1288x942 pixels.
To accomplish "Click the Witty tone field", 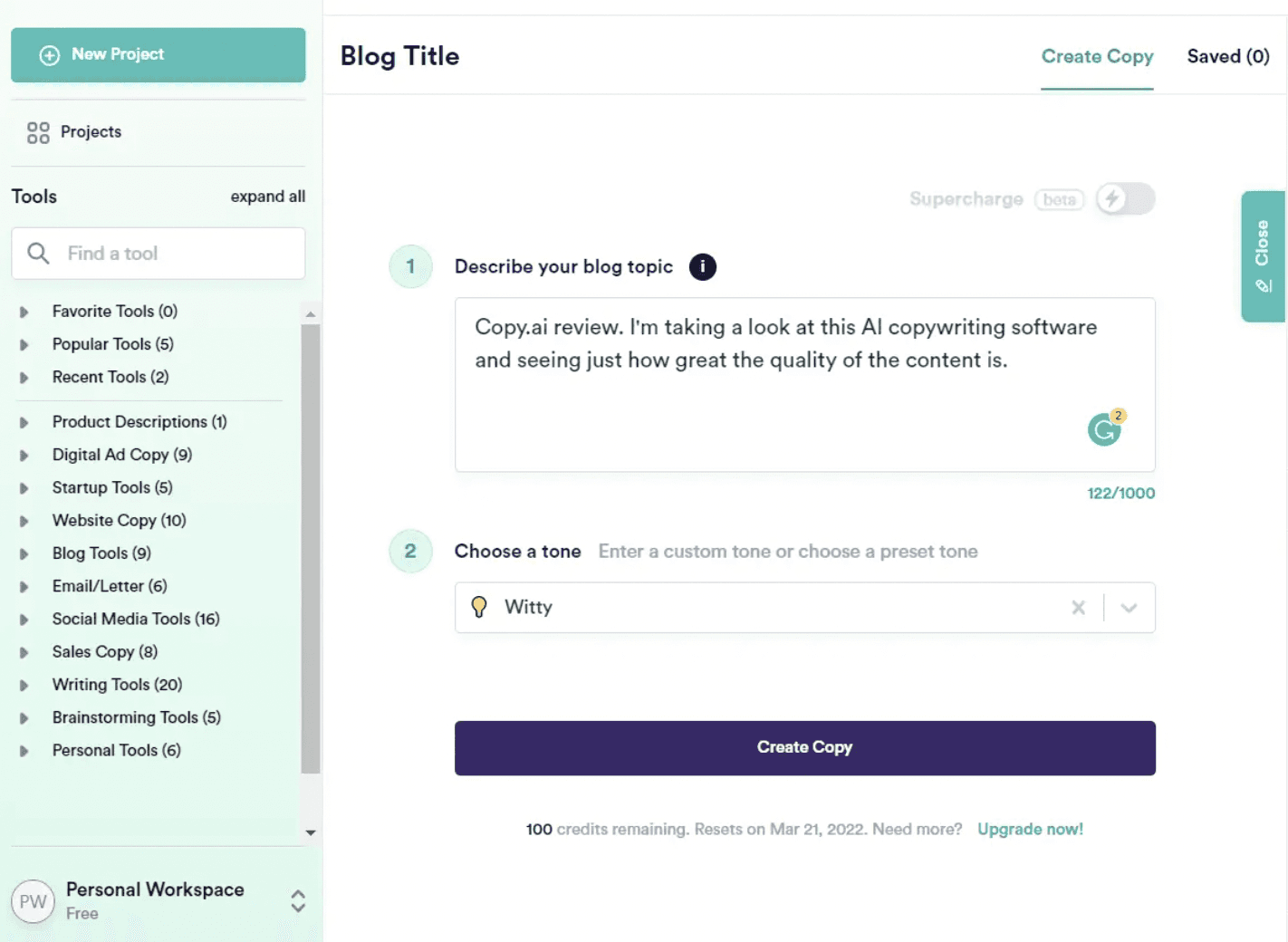I will pos(805,608).
